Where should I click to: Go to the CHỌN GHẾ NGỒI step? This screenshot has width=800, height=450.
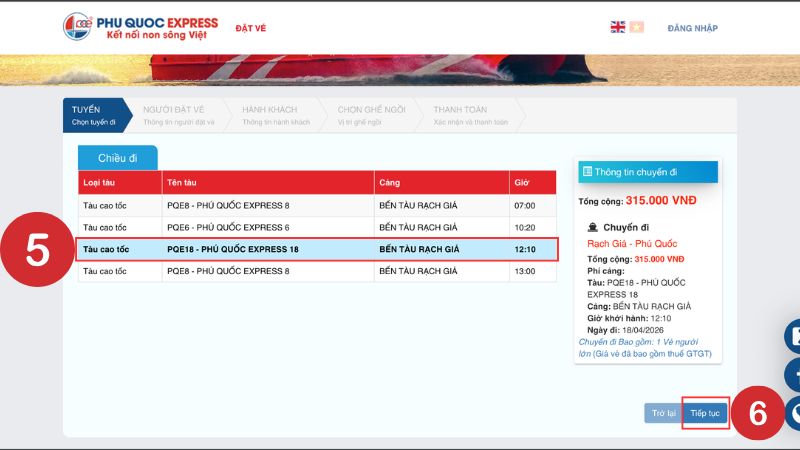tap(371, 115)
